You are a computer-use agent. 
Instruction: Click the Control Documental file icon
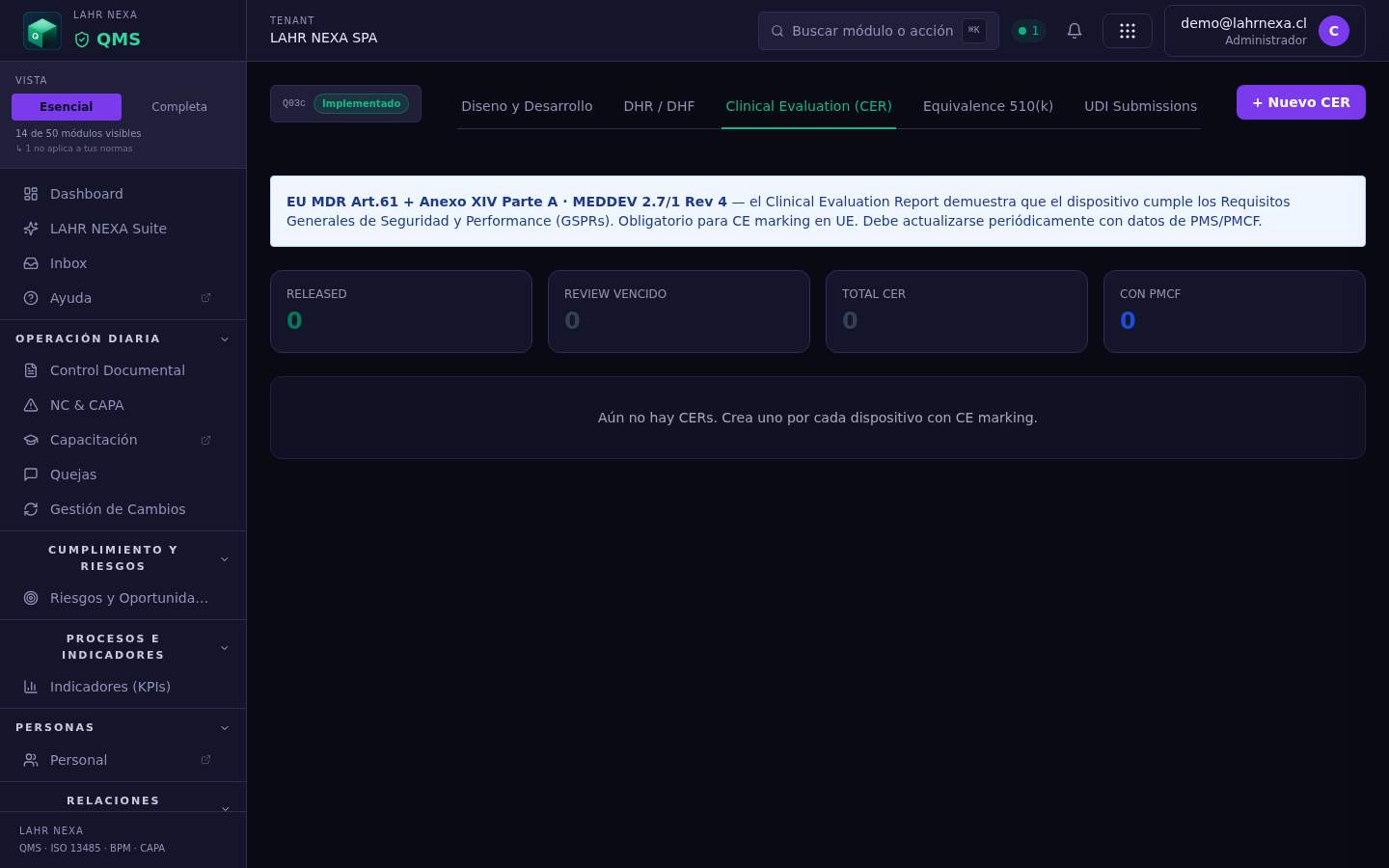tap(31, 370)
